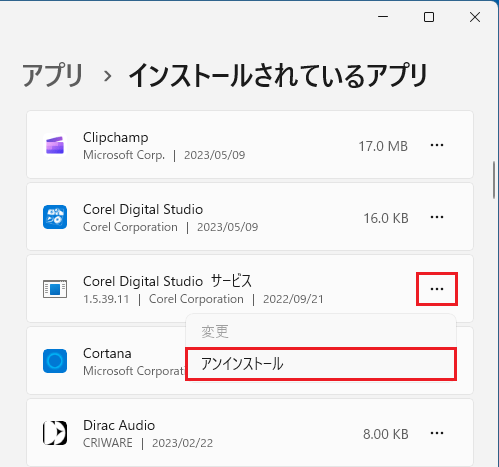Click the Clipchamp app name
This screenshot has height=467, width=499.
[x=116, y=137]
